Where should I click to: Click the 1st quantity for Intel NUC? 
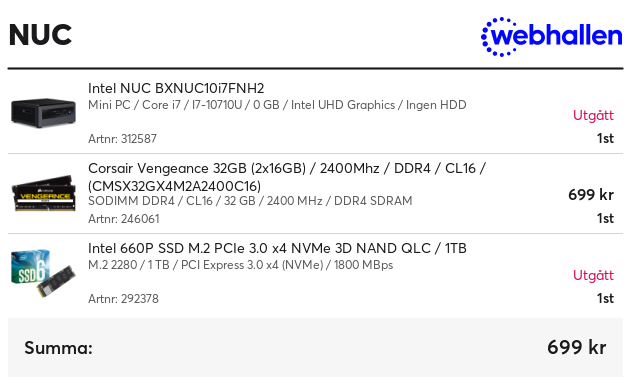(x=605, y=138)
